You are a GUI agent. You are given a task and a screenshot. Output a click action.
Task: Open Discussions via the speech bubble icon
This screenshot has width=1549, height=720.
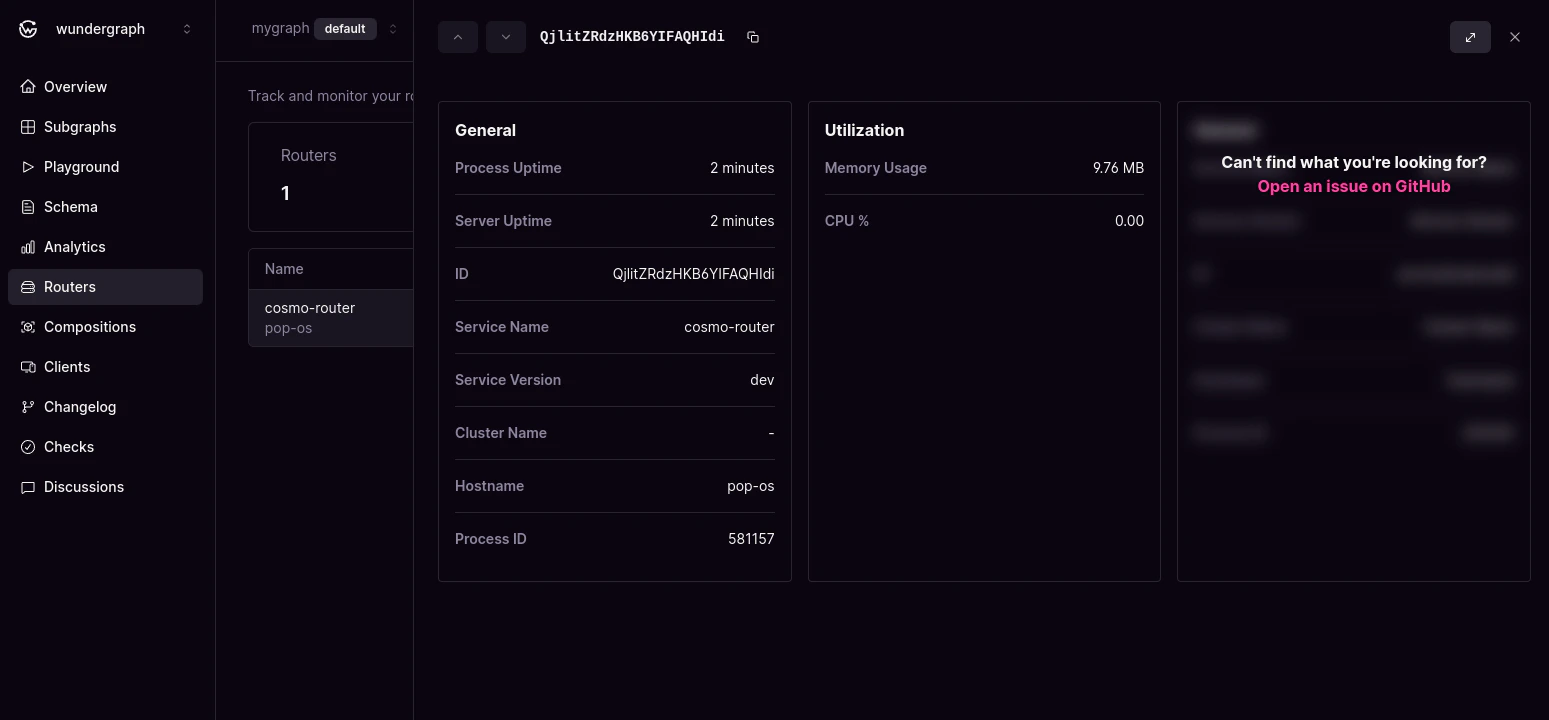(28, 487)
